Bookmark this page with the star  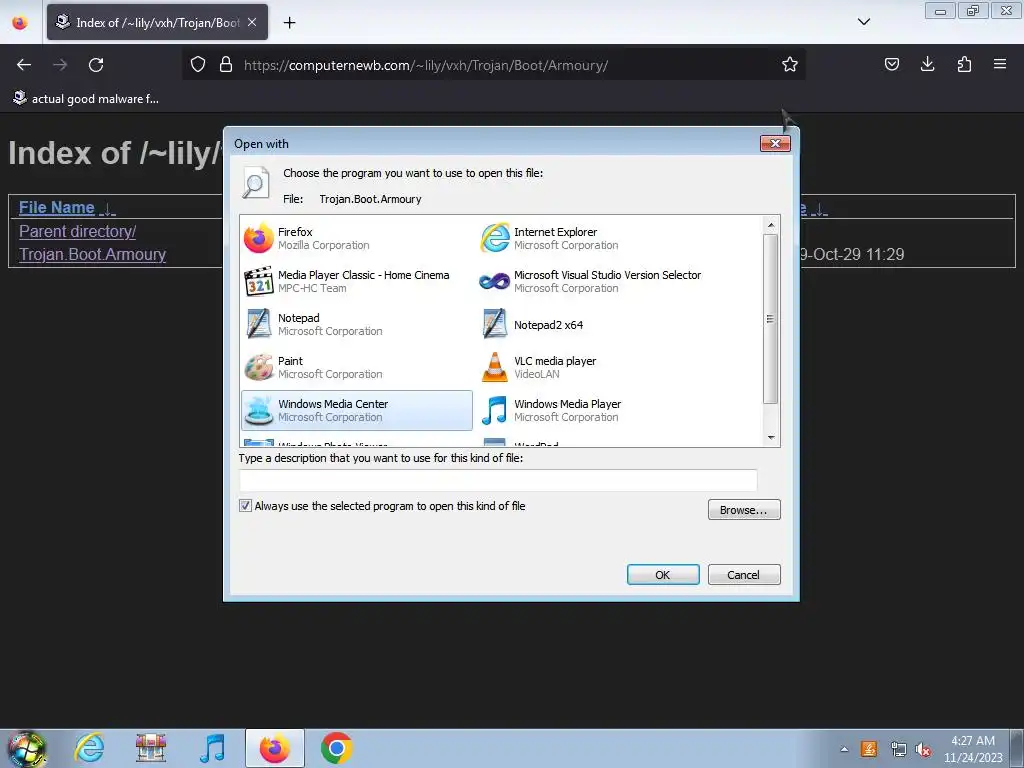point(790,65)
